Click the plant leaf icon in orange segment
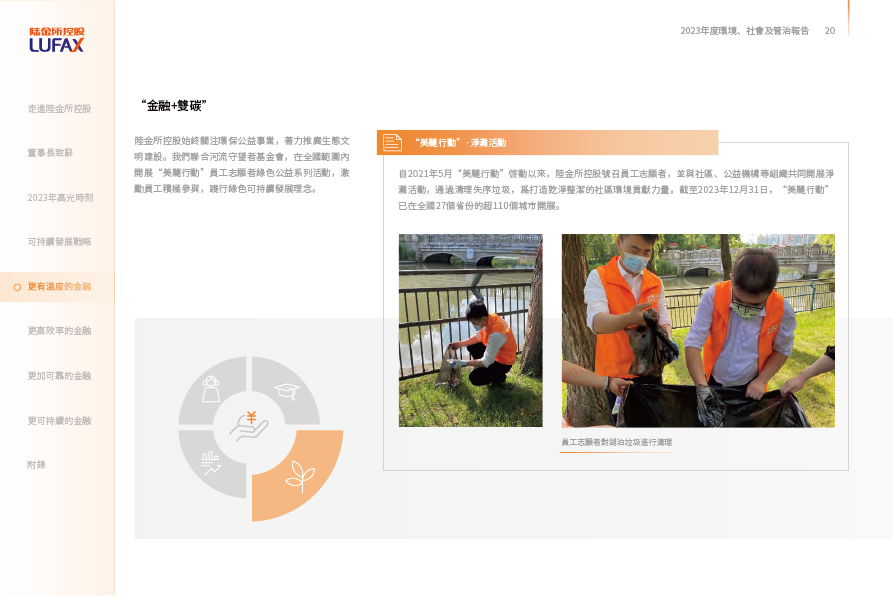Viewport: 893px width, 596px height. 299,477
